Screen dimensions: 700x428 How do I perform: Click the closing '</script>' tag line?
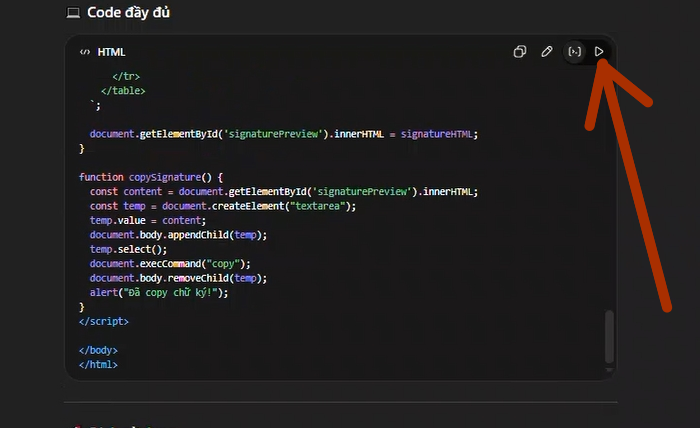[x=104, y=321]
